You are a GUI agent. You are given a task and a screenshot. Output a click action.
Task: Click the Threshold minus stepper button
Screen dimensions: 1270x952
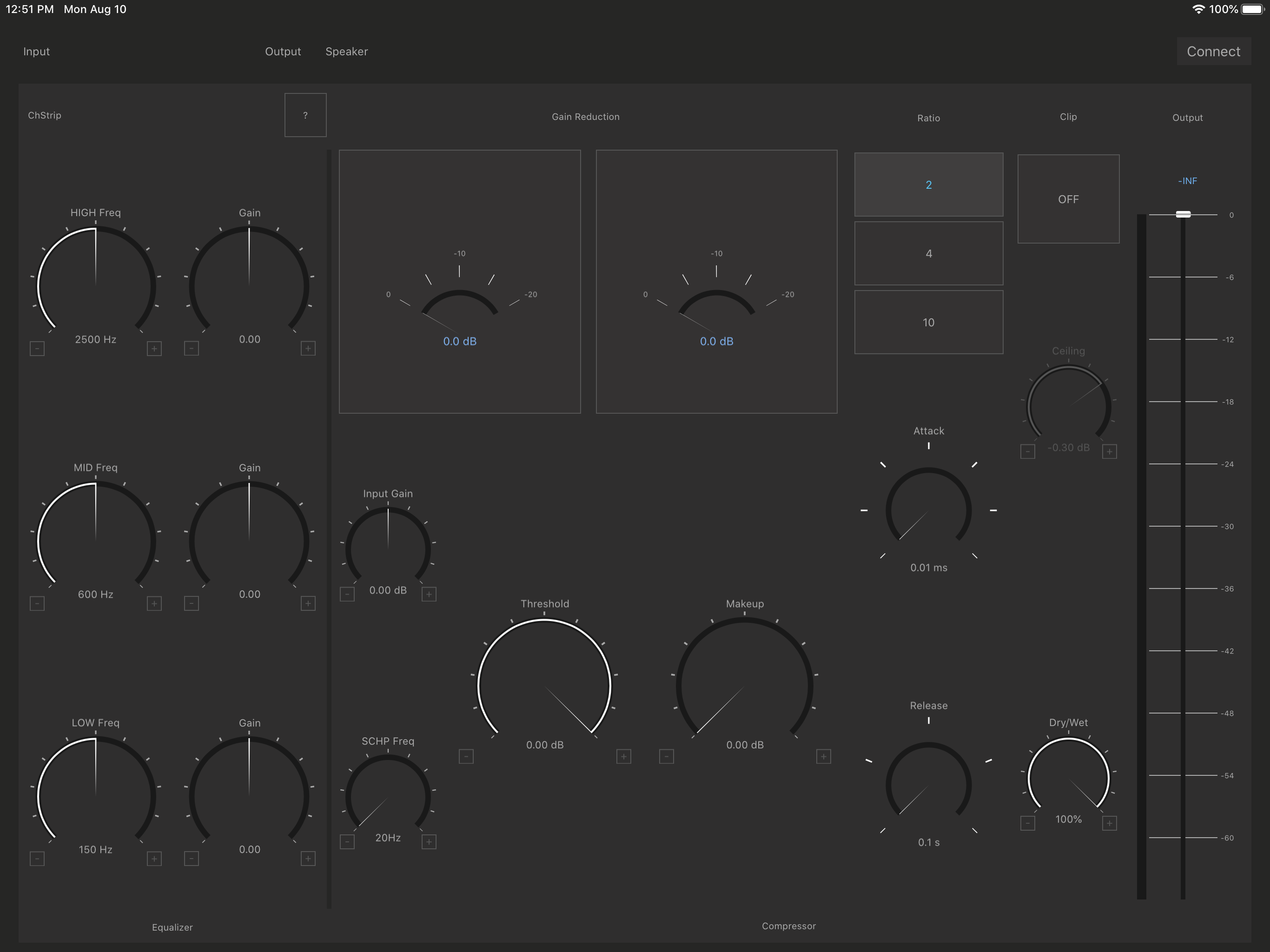pos(466,756)
